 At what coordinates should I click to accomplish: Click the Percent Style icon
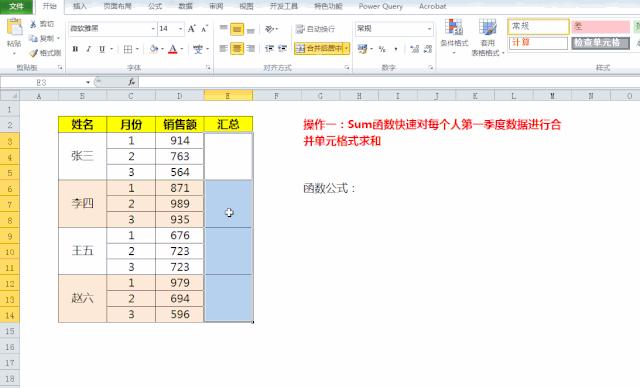tap(382, 49)
